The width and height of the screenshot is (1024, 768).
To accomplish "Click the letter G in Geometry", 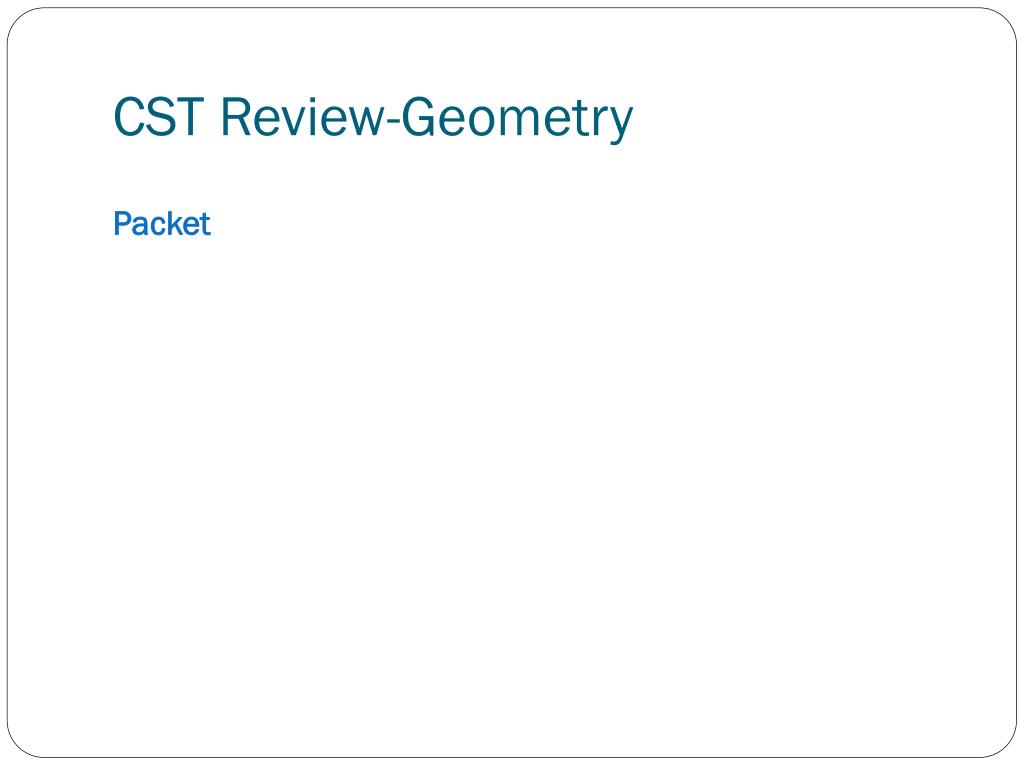I will coord(417,117).
